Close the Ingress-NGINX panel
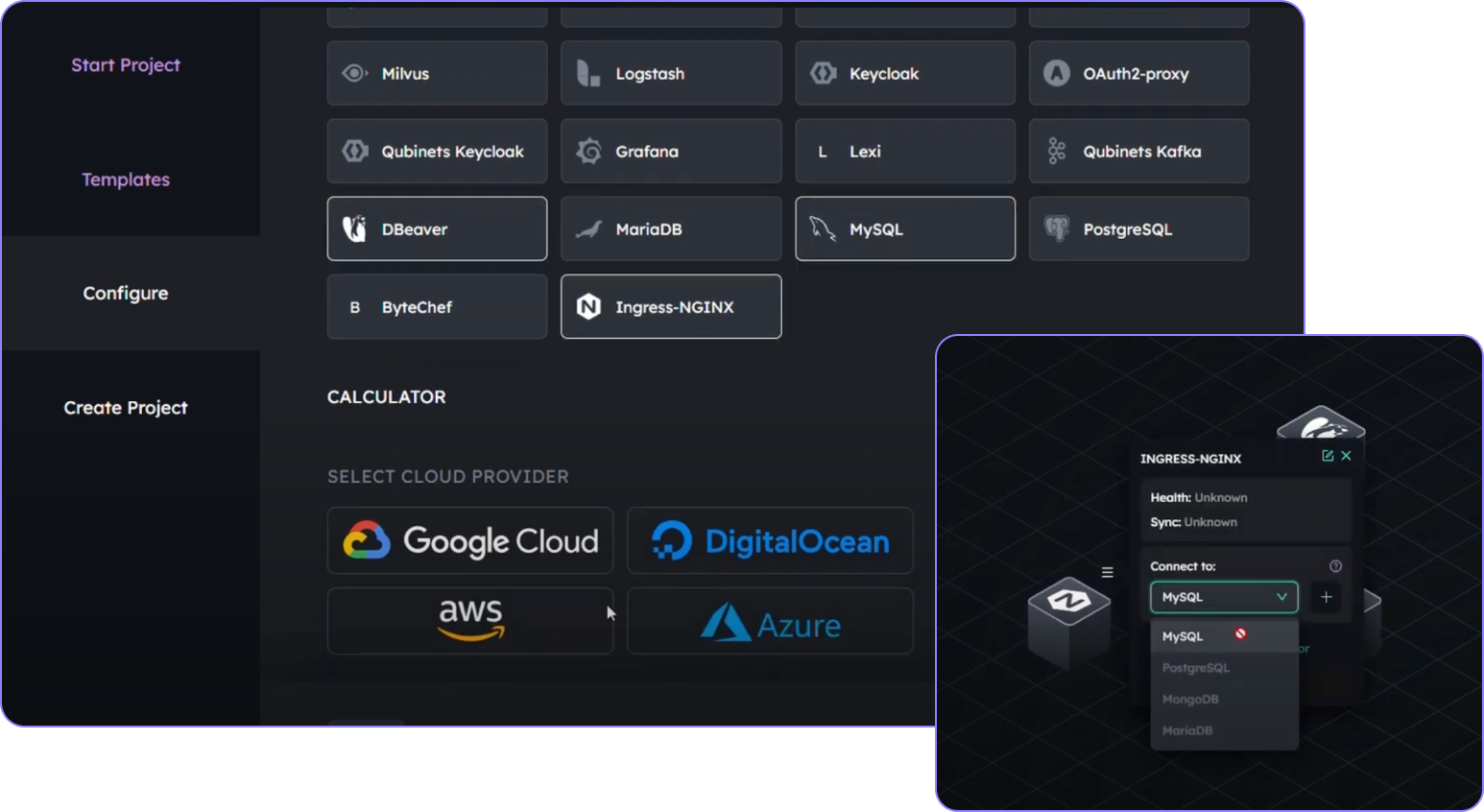The width and height of the screenshot is (1484, 812). point(1346,456)
